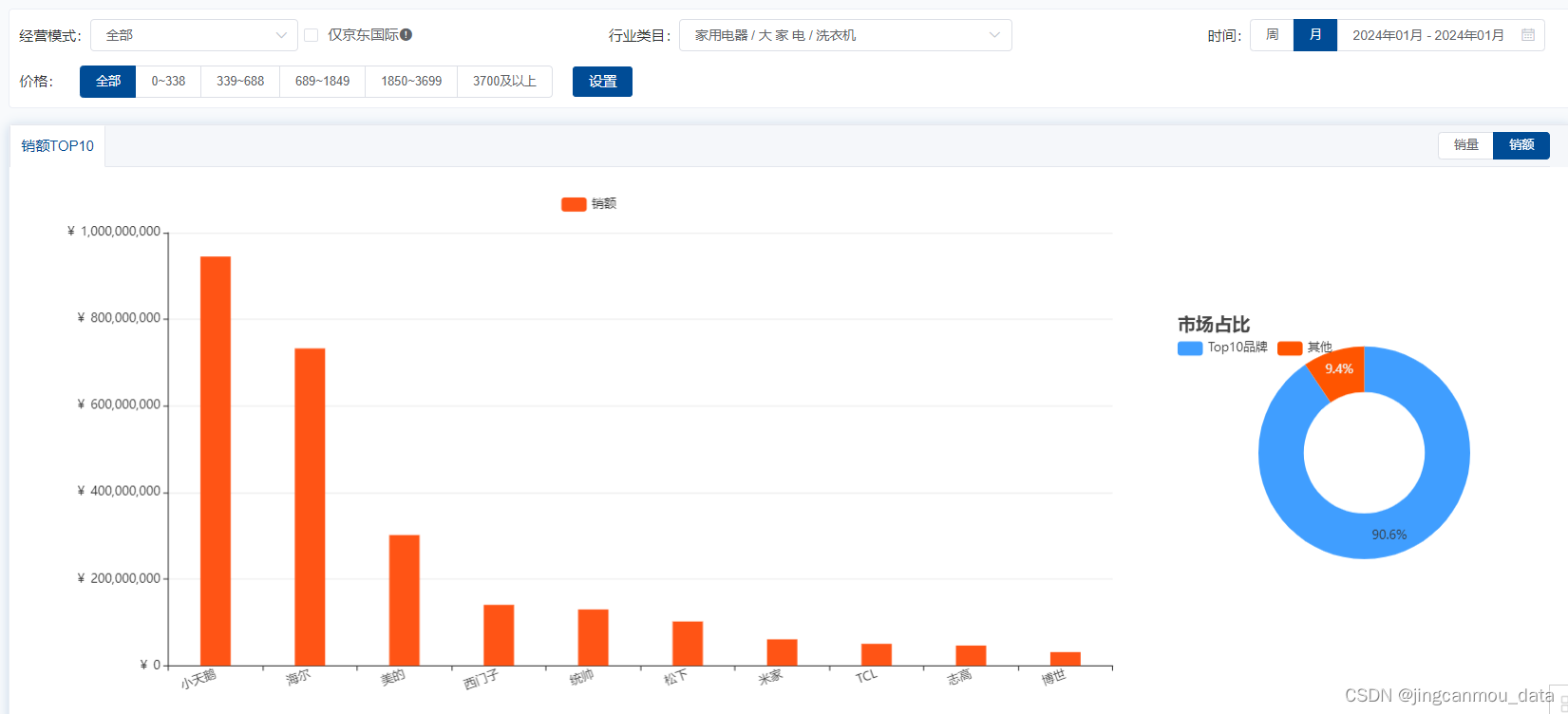Toggle the 其他 legend in pie chart
Screen dimensions: 1568x714
[x=1305, y=348]
